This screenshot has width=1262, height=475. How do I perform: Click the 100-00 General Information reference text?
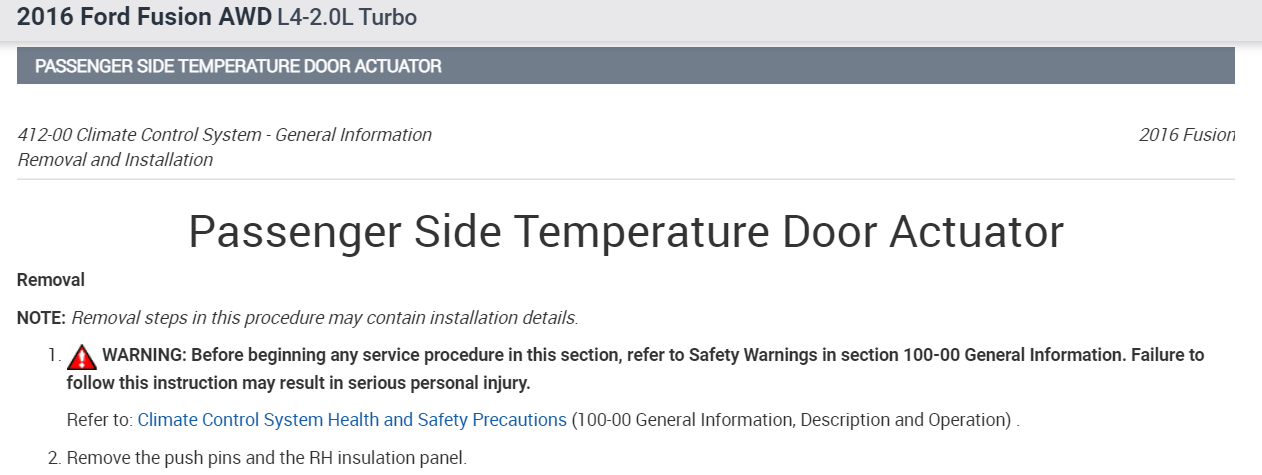point(792,420)
